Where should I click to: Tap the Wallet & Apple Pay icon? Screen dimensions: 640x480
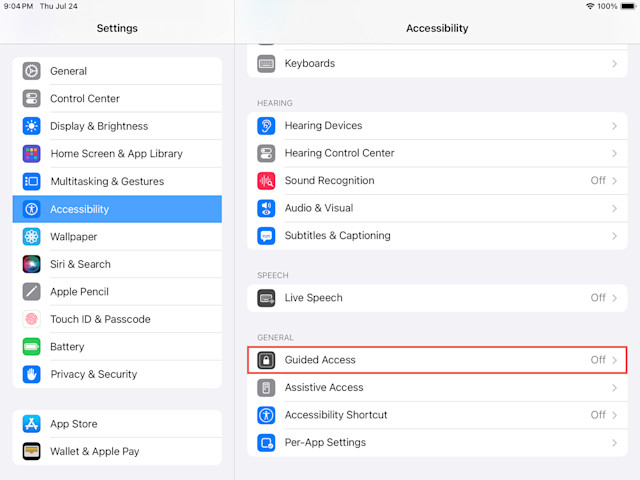coord(31,451)
